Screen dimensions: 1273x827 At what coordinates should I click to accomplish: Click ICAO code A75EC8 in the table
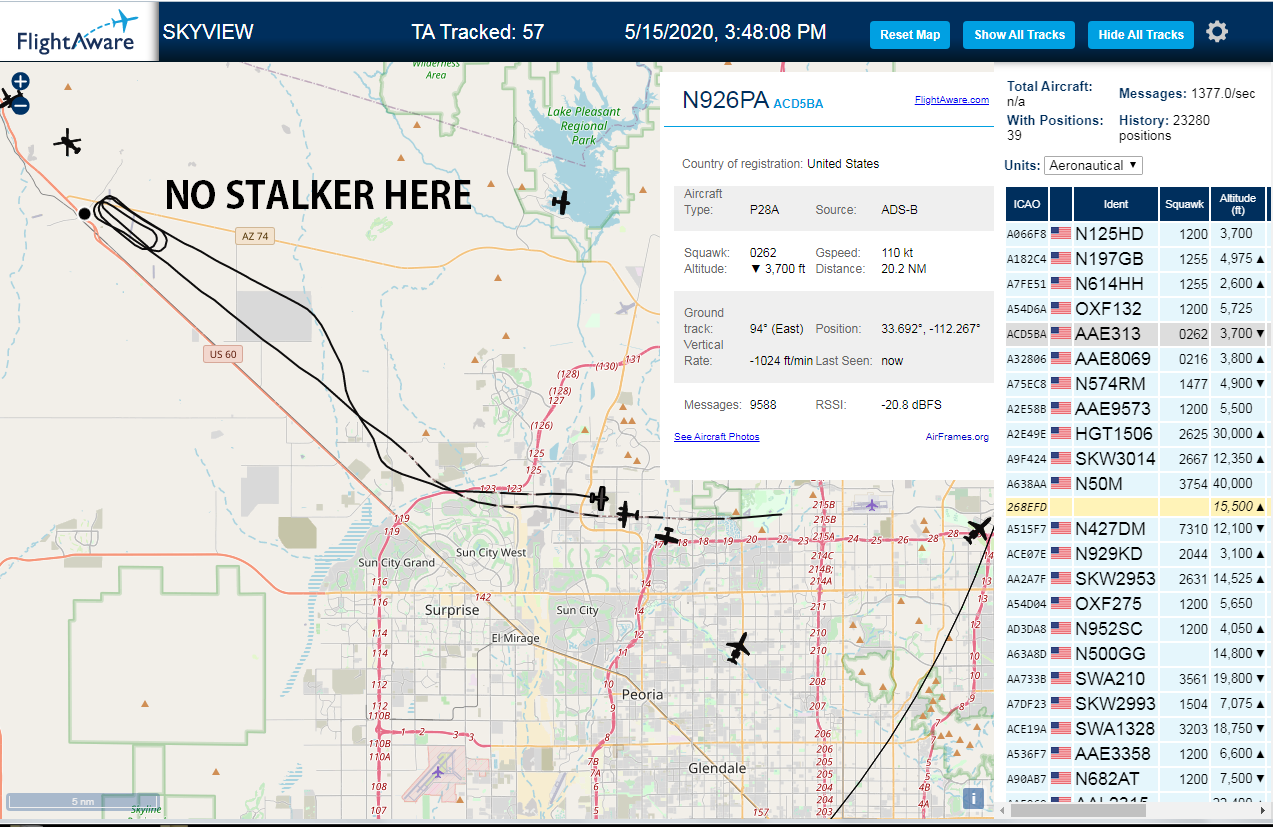(1026, 384)
